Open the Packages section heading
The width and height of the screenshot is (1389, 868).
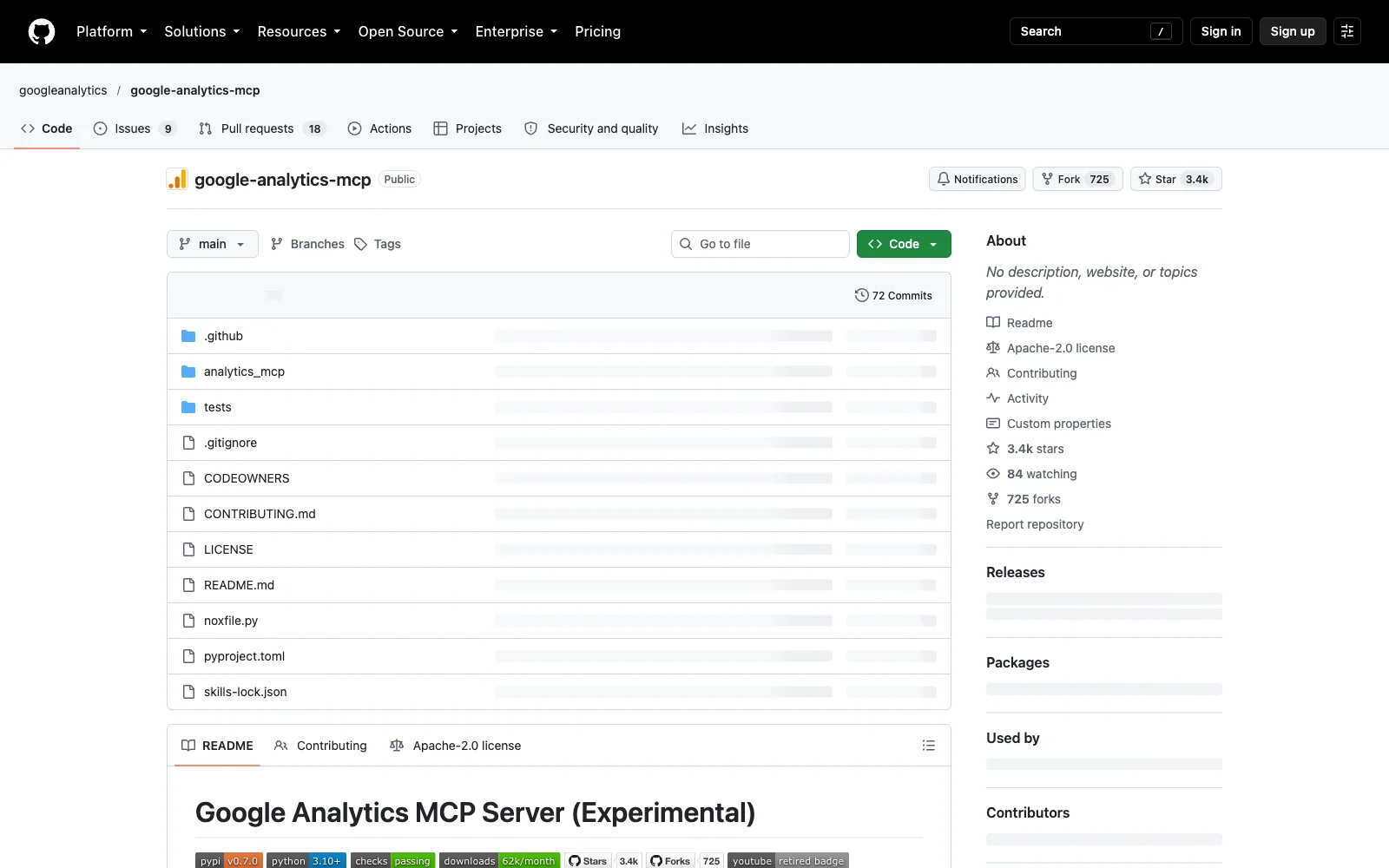pos(1017,662)
